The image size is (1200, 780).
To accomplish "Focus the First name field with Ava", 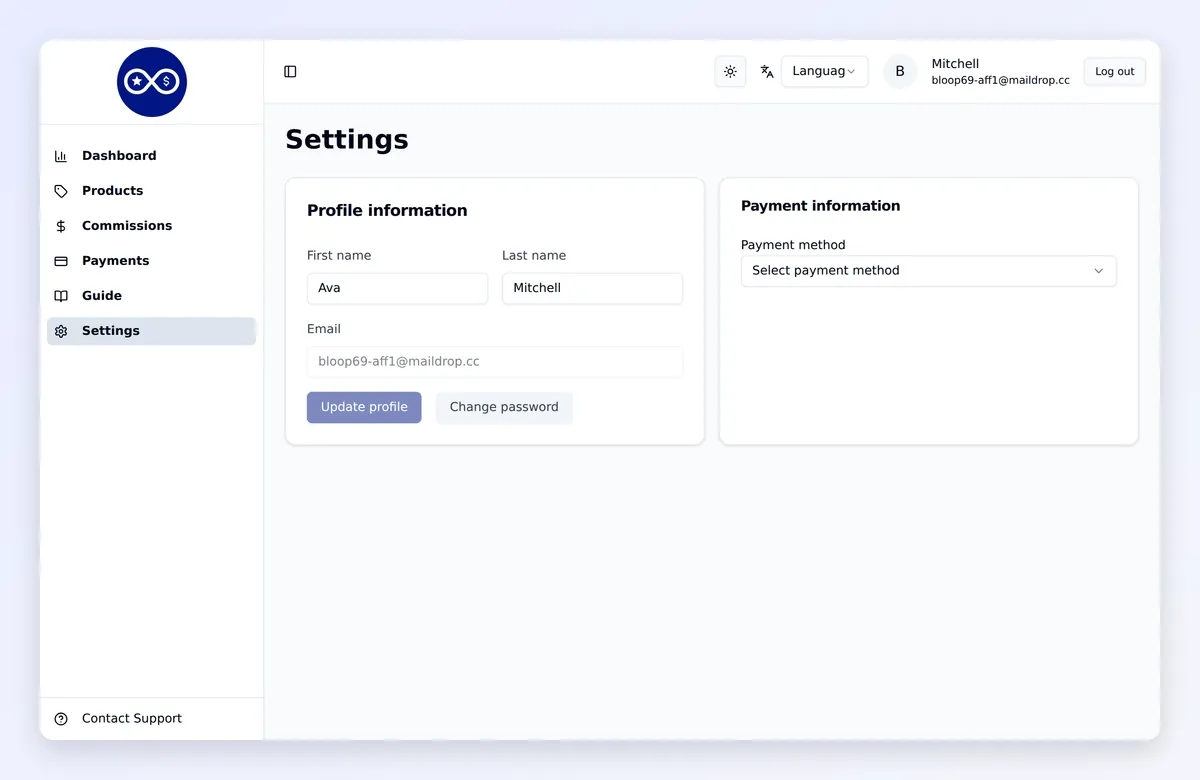I will (397, 288).
